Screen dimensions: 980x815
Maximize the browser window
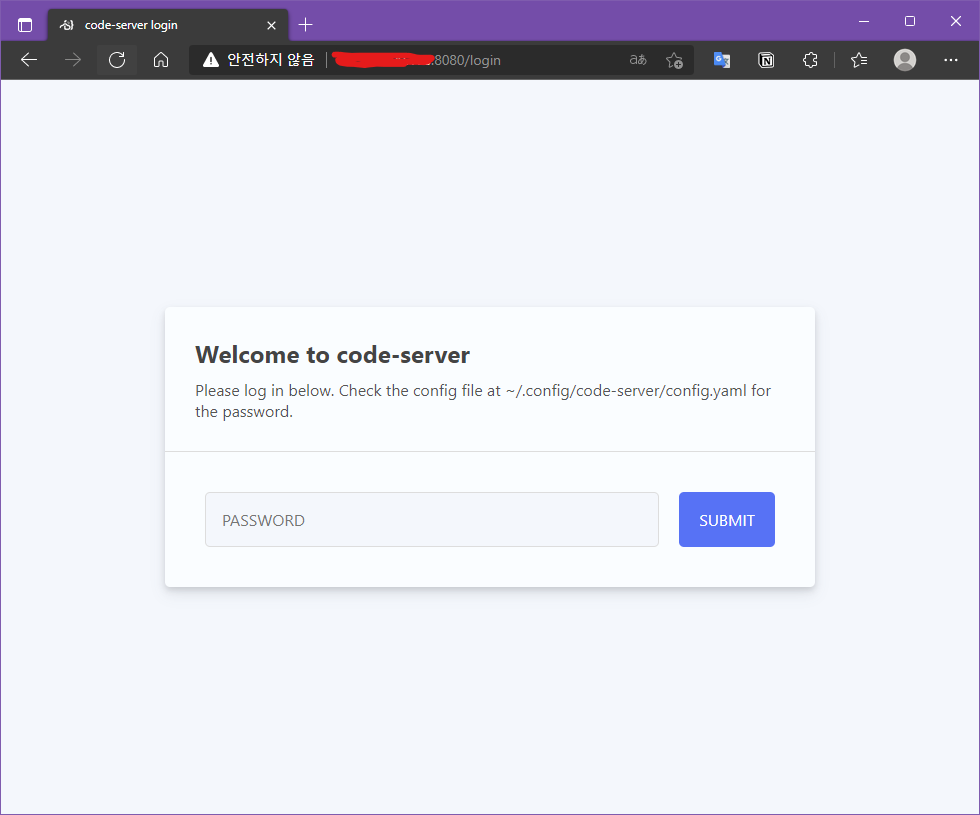[x=910, y=21]
